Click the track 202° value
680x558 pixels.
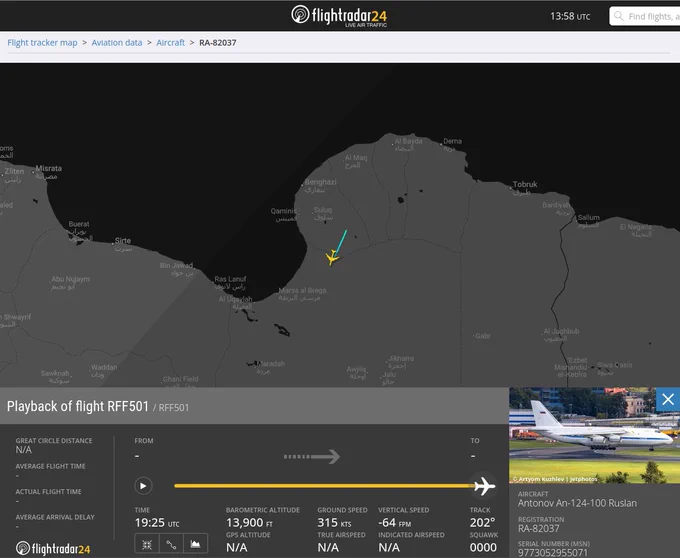click(482, 522)
